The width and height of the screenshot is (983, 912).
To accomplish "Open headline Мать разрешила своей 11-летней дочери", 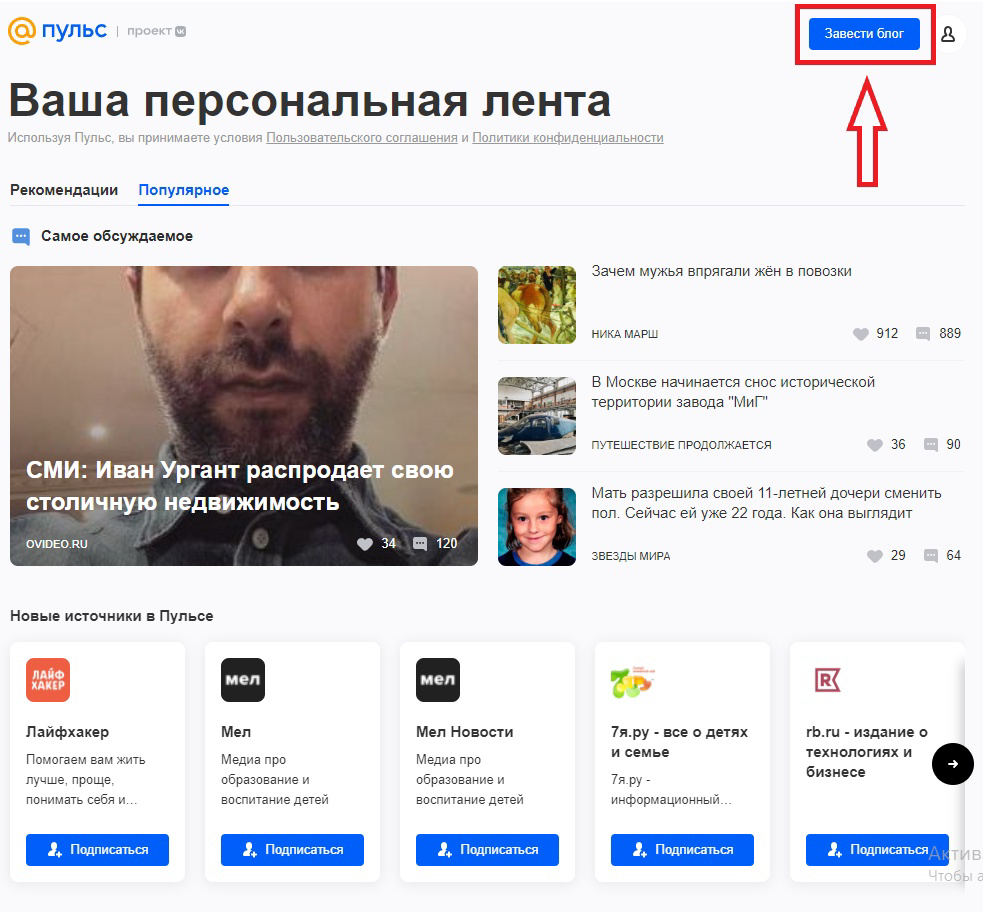I will 766,503.
